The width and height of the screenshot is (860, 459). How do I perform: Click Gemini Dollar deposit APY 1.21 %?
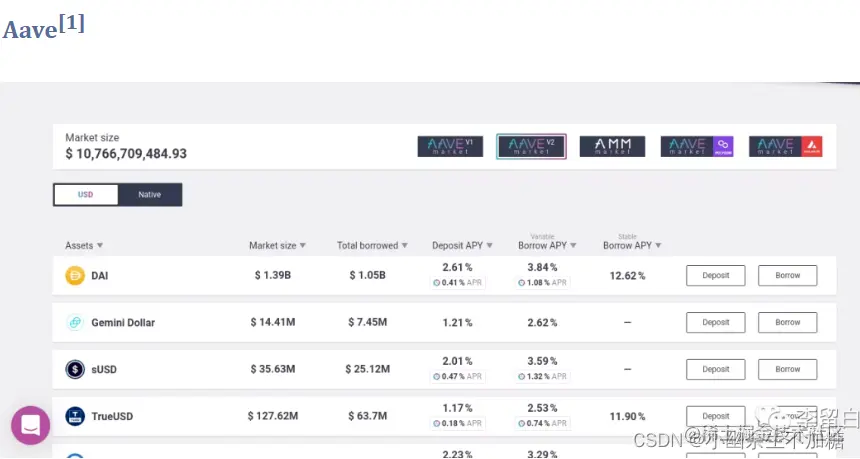click(x=457, y=323)
